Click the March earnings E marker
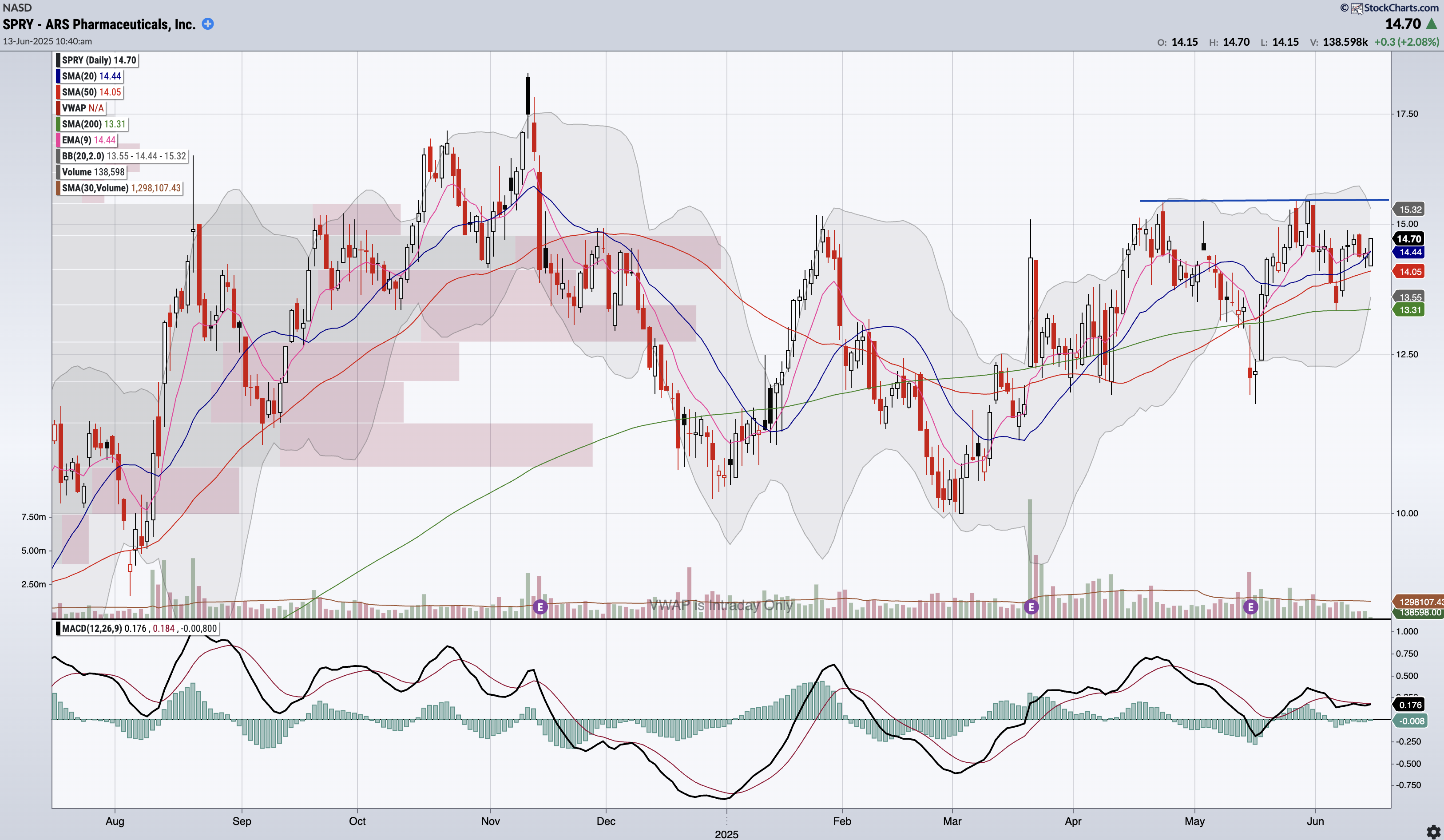1444x840 pixels. click(1031, 606)
